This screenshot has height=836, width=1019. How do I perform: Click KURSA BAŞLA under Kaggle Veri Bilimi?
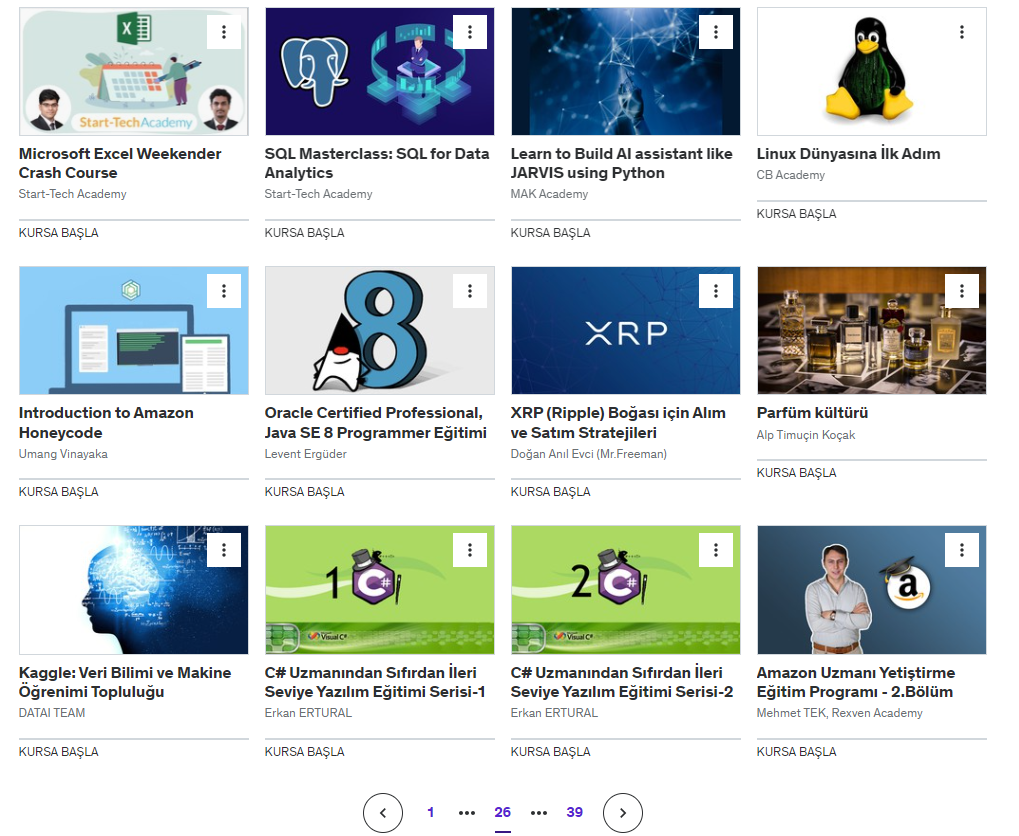point(58,751)
